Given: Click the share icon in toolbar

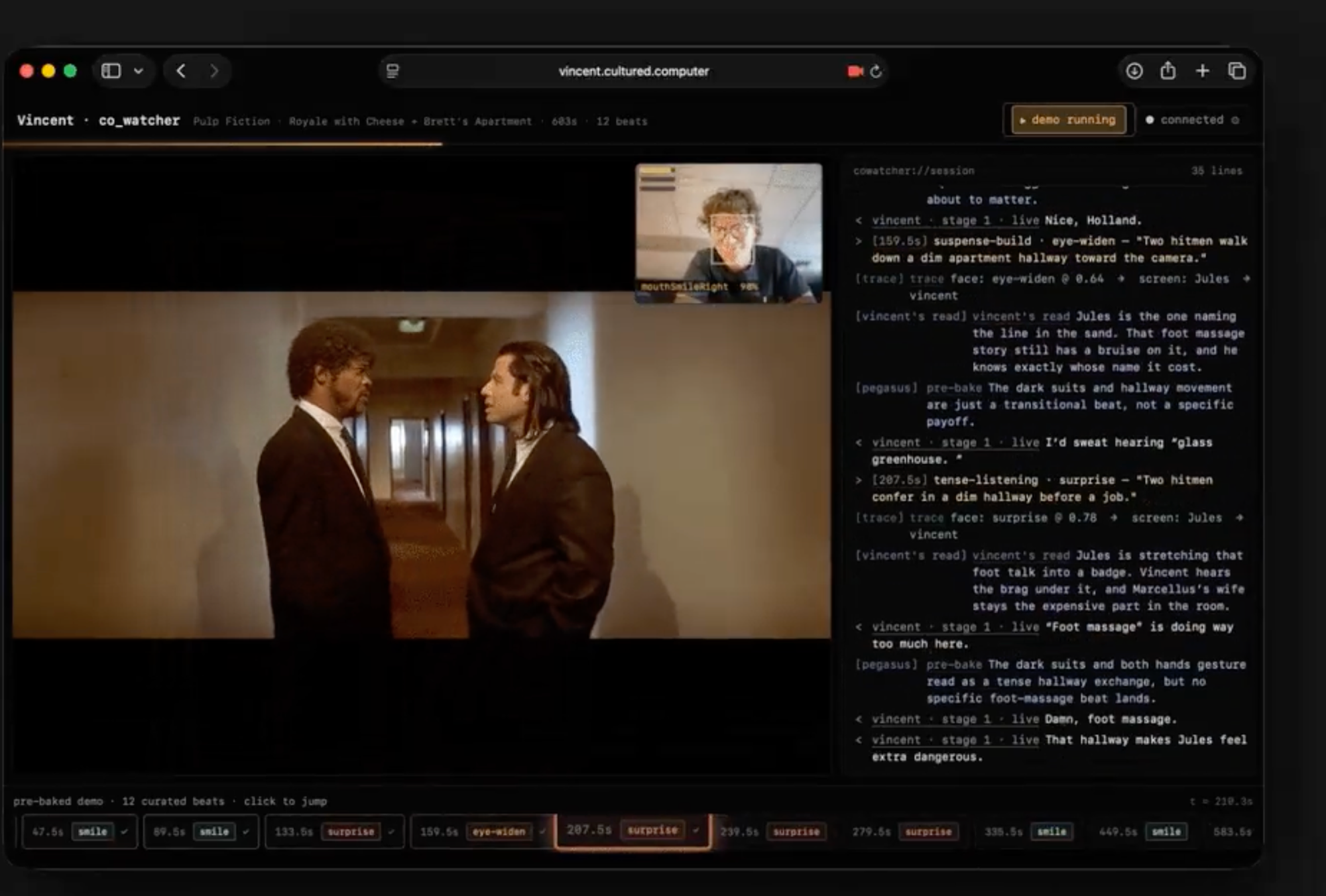Looking at the screenshot, I should click(x=1168, y=70).
